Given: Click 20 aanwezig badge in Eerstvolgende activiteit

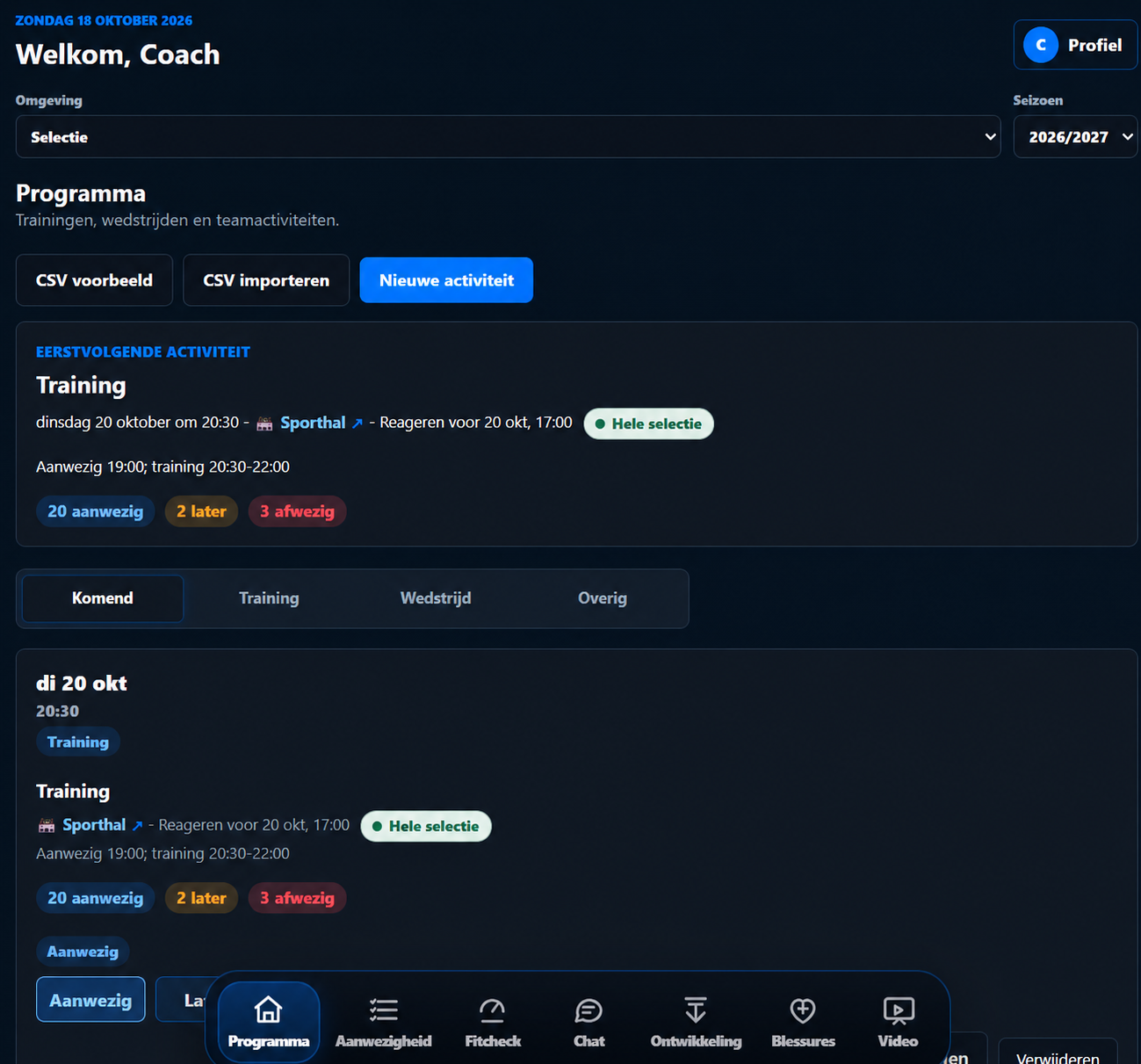Looking at the screenshot, I should coord(95,511).
